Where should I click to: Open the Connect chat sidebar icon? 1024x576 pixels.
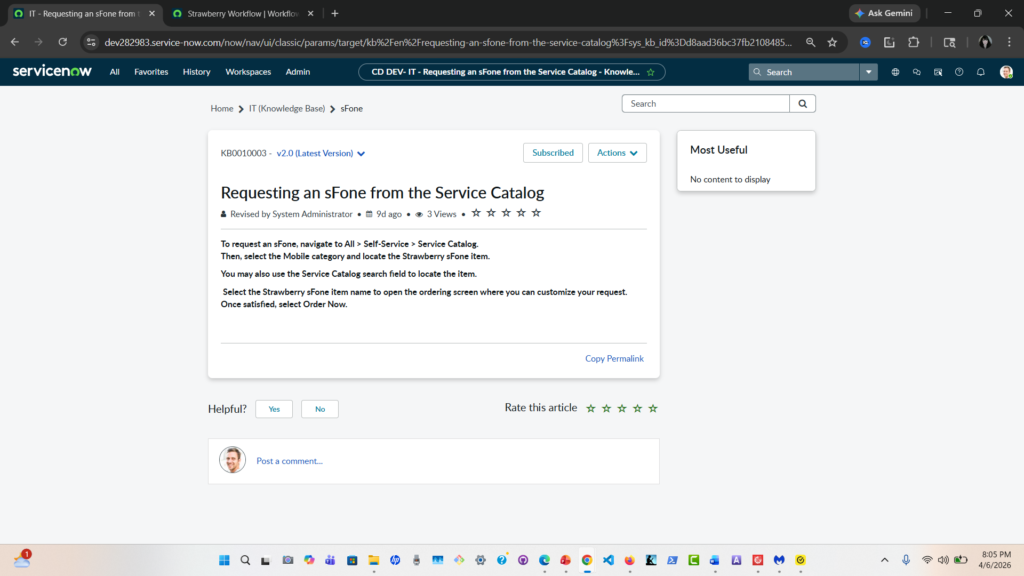click(x=916, y=72)
